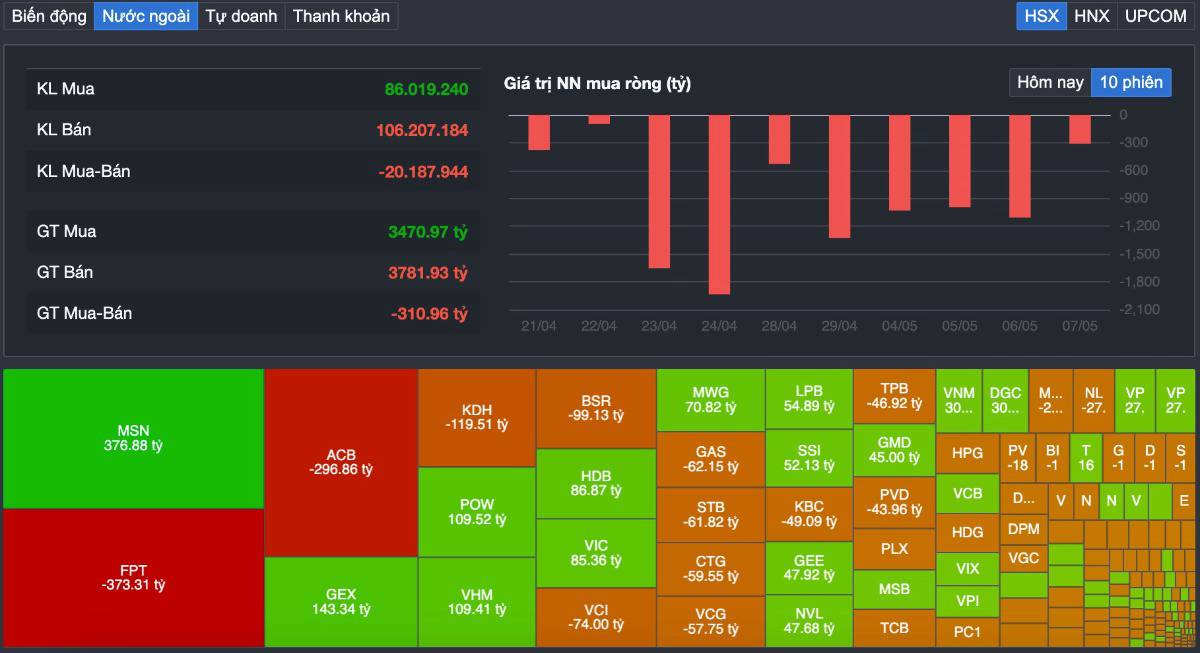Image resolution: width=1200 pixels, height=653 pixels.
Task: Click the red bar for 23/04
Action: 659,192
